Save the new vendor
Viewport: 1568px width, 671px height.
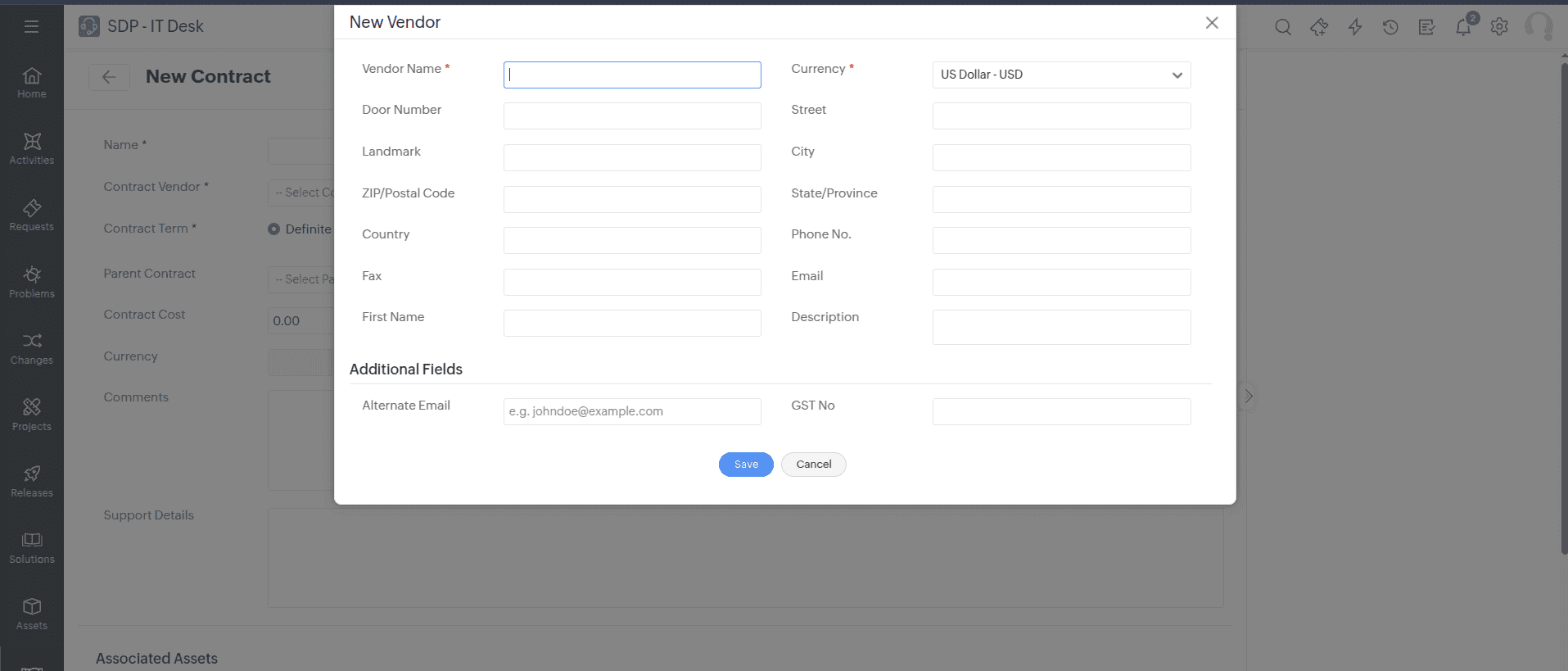(746, 465)
